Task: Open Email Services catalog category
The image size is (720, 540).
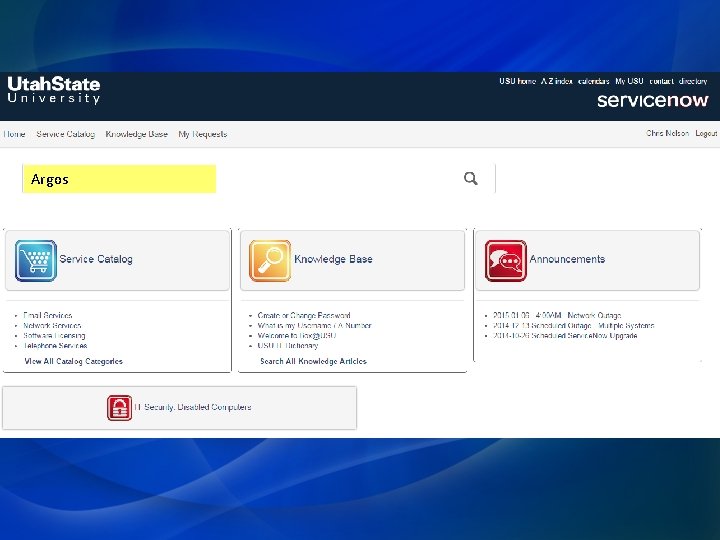Action: coord(48,315)
